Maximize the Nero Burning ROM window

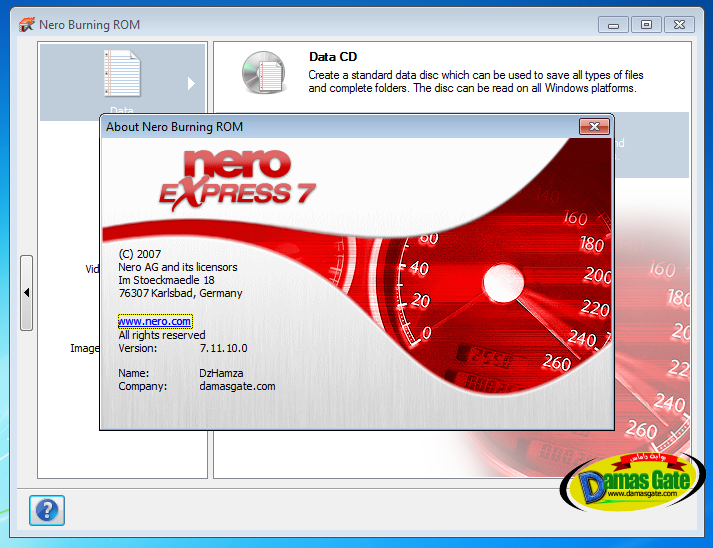pos(646,25)
